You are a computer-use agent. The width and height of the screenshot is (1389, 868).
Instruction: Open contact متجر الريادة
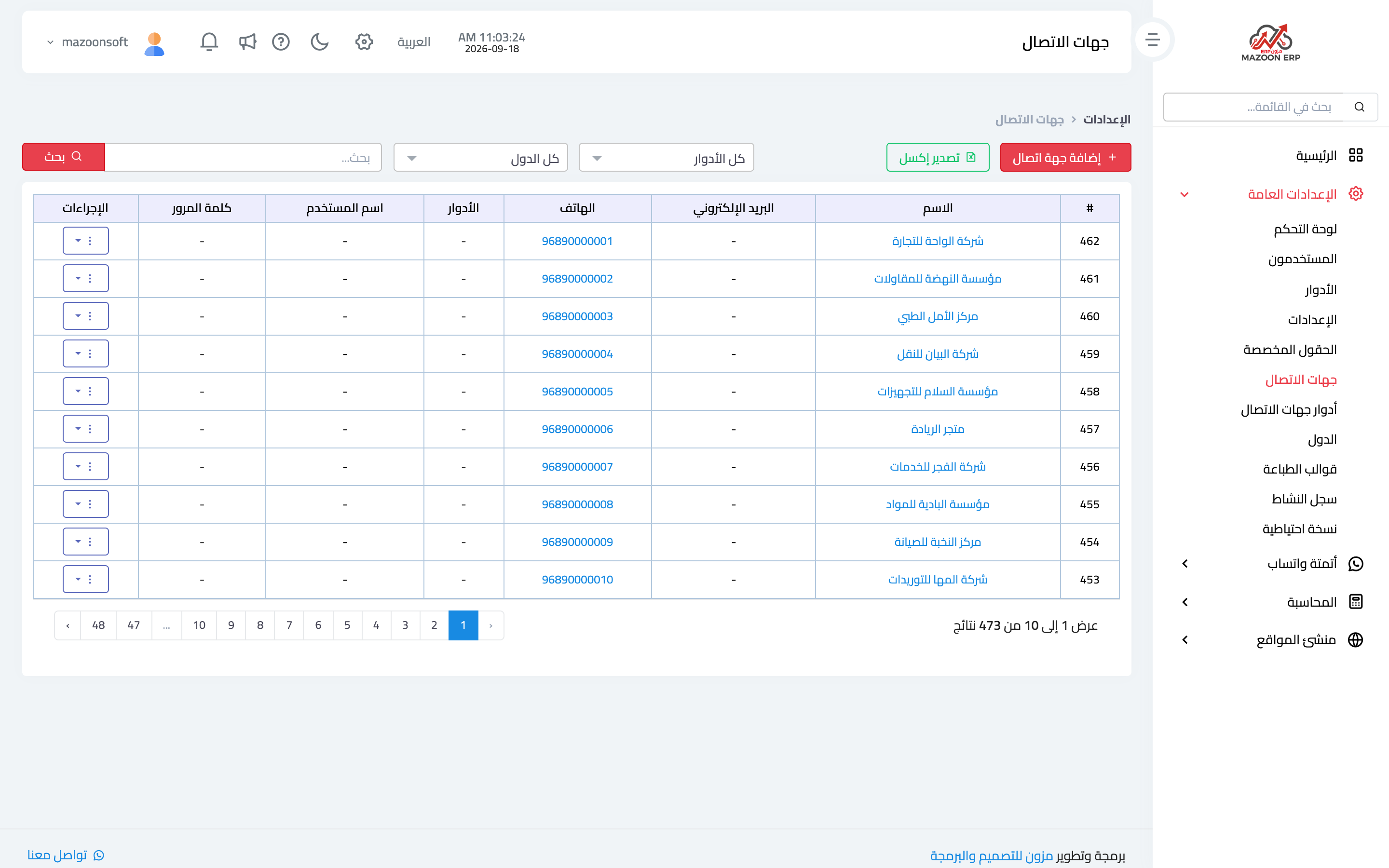tap(937, 429)
